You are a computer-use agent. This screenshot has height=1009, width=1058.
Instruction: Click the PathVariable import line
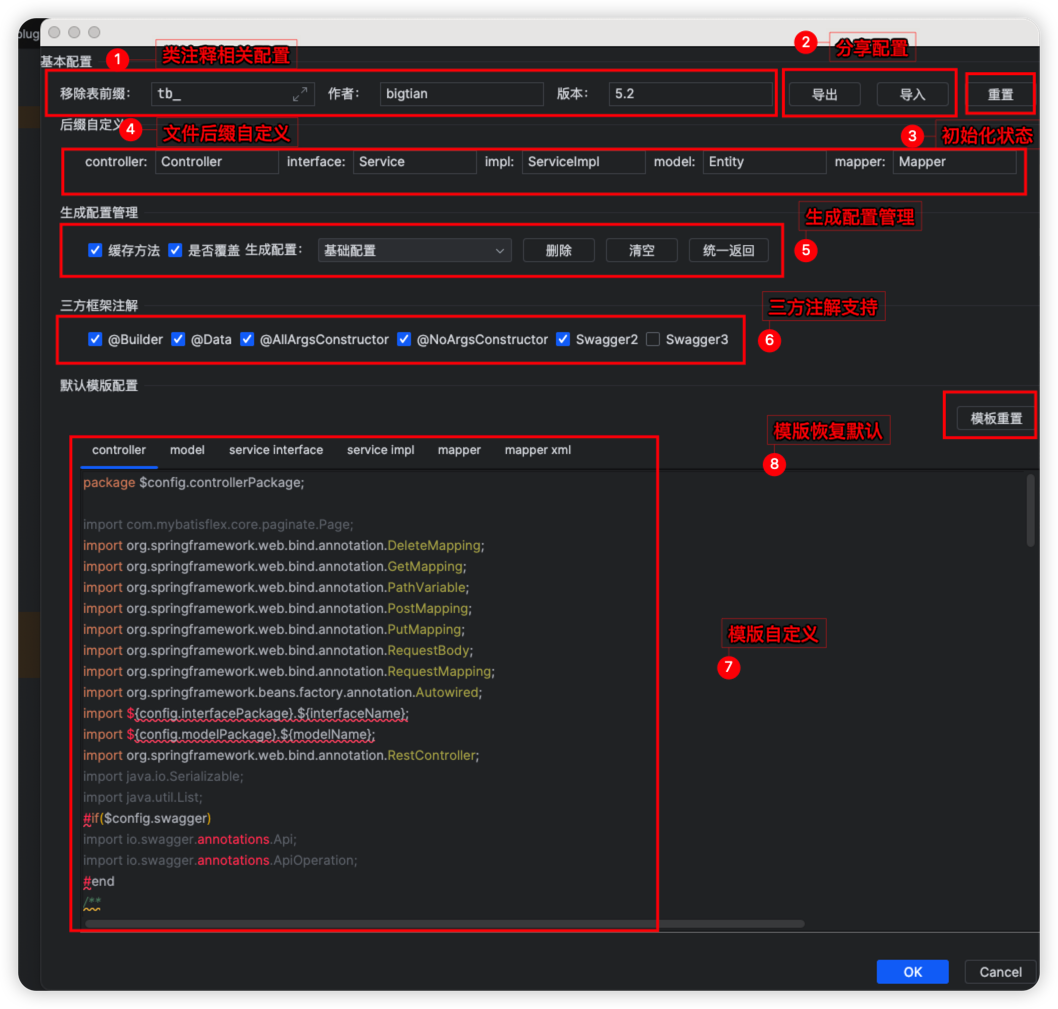276,587
